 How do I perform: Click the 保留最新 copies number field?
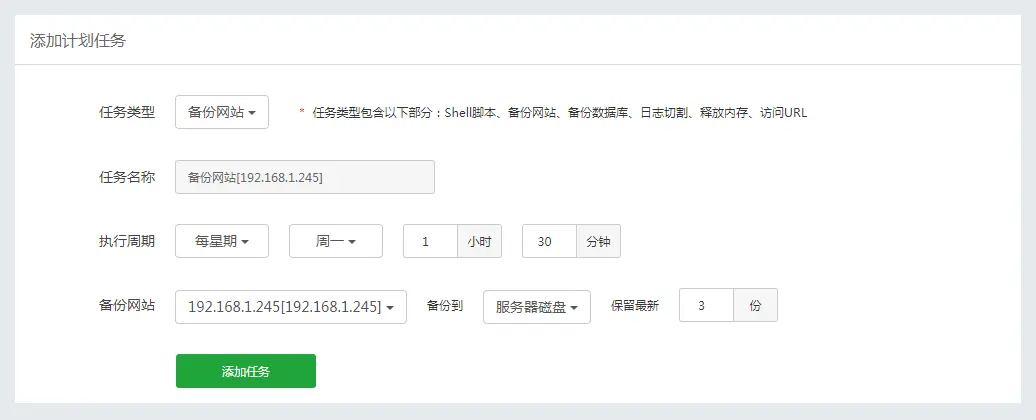point(706,306)
